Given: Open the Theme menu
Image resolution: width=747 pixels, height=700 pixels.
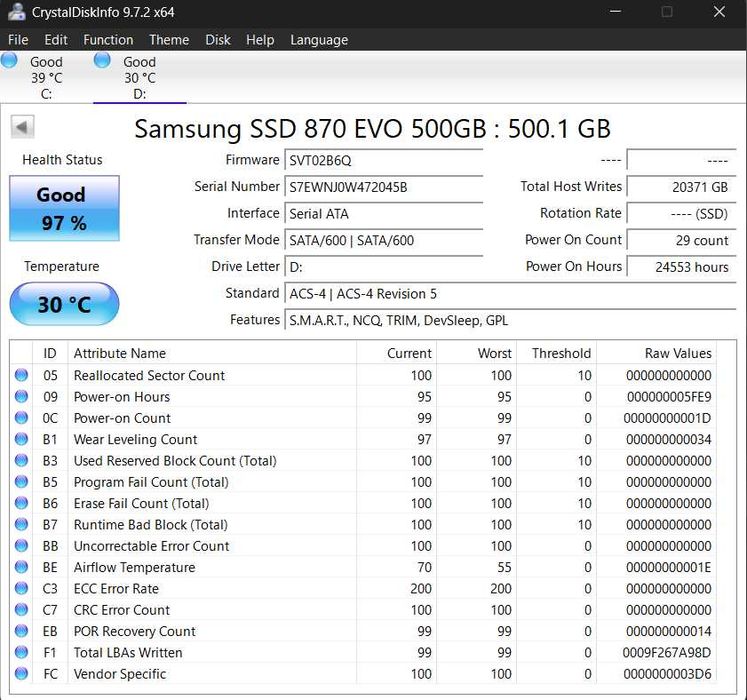Looking at the screenshot, I should [x=169, y=40].
